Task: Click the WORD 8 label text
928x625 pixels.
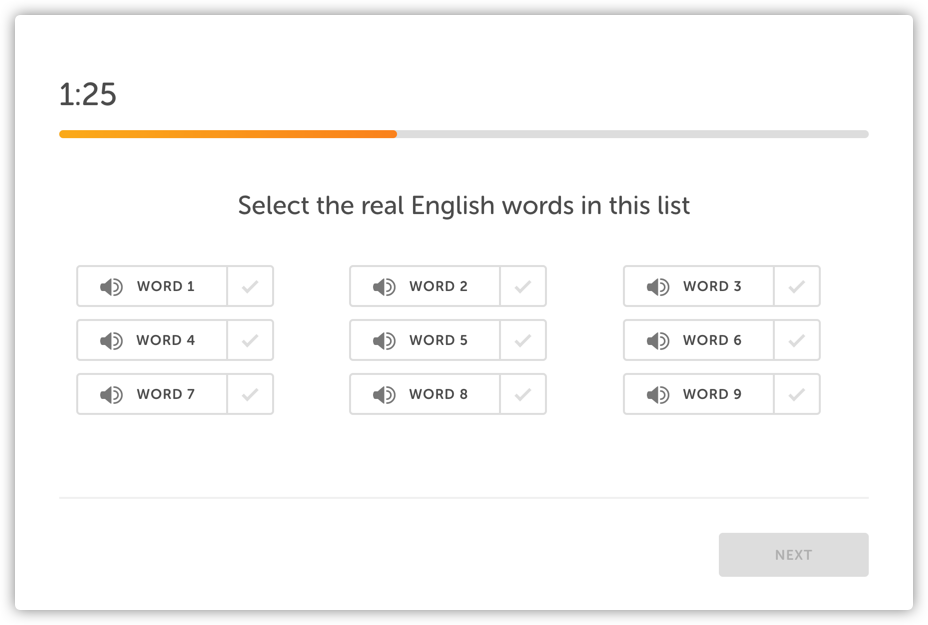Action: pyautogui.click(x=438, y=395)
